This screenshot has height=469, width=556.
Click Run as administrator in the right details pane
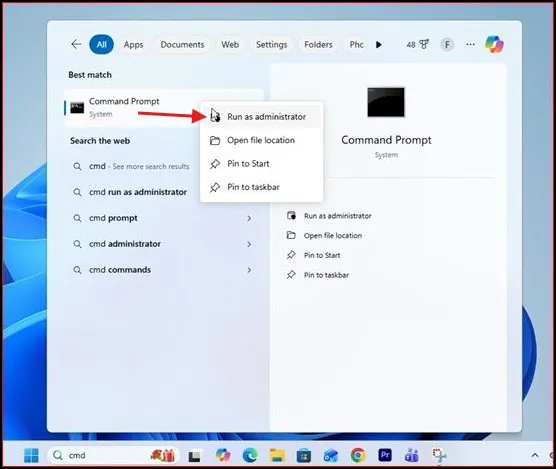pyautogui.click(x=338, y=216)
